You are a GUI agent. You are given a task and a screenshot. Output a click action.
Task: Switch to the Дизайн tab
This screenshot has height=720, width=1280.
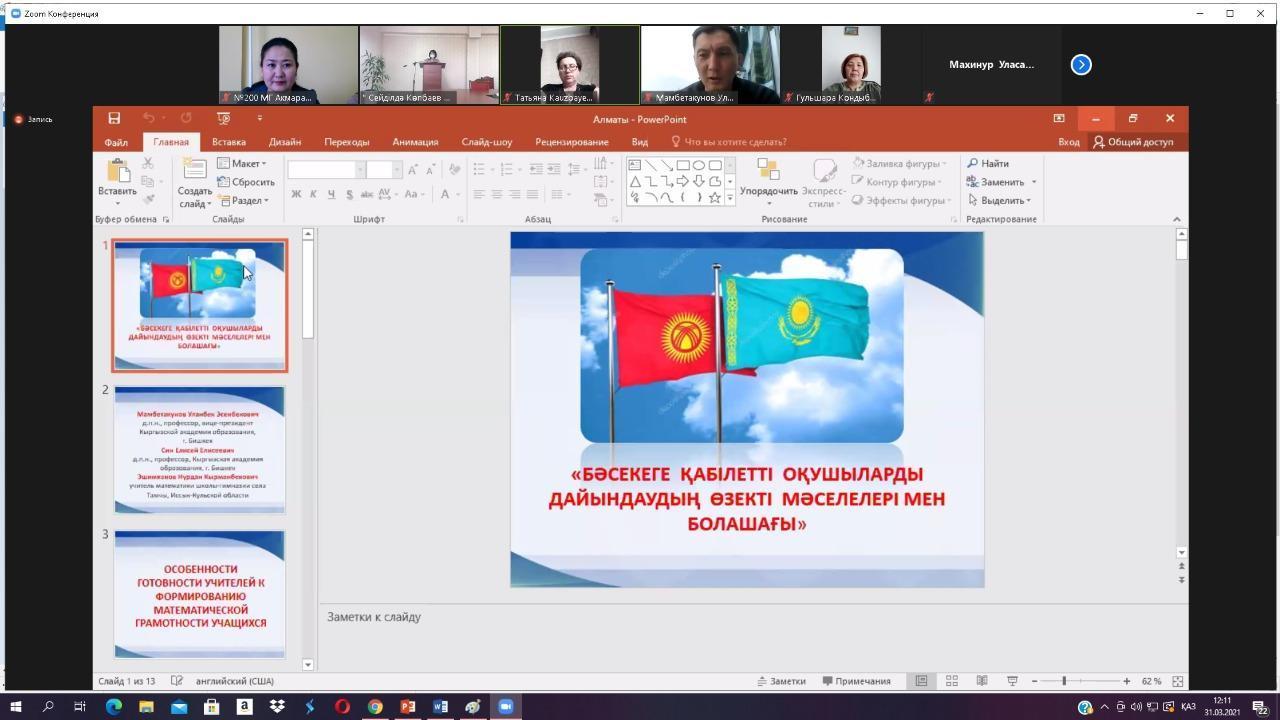[284, 142]
